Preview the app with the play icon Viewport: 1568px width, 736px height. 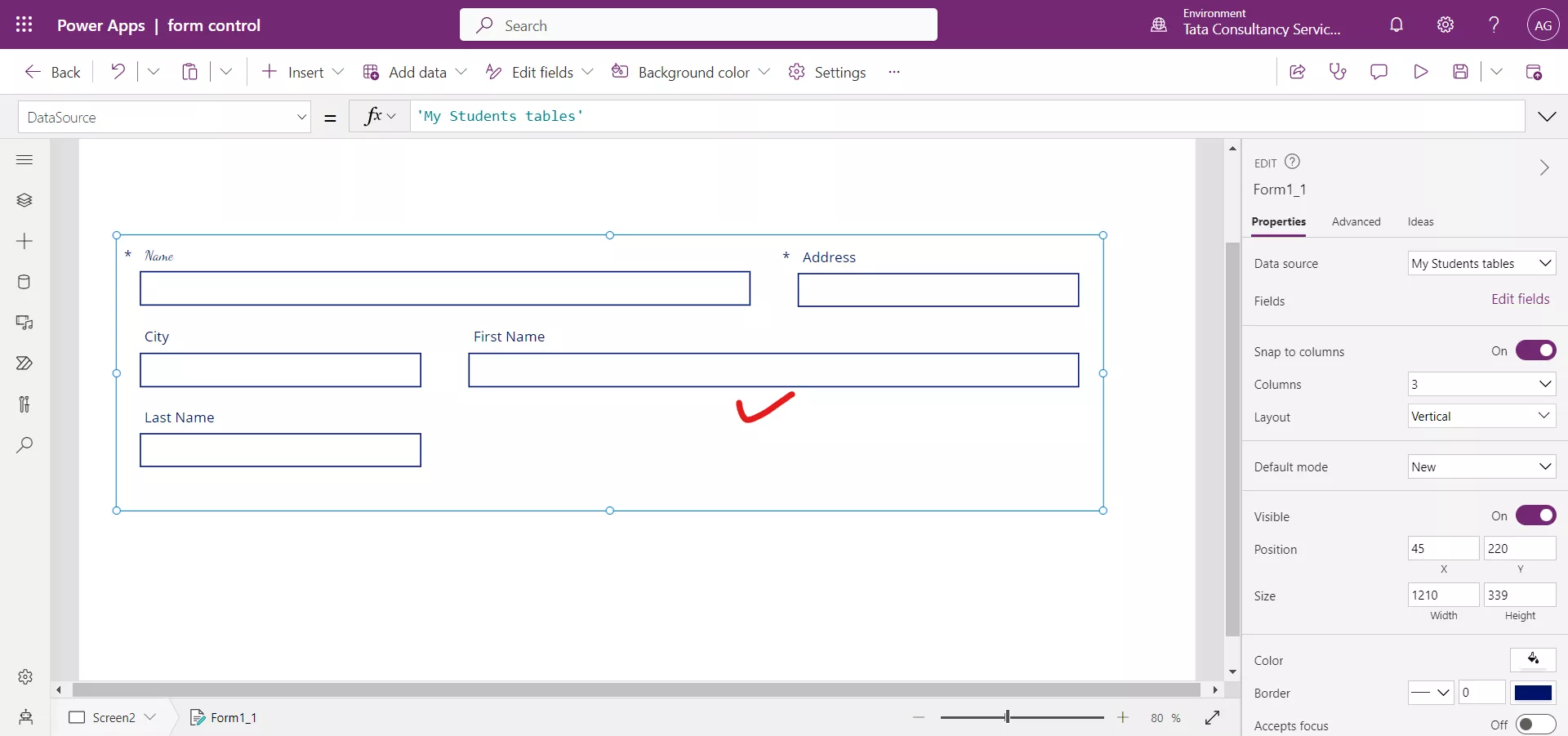(x=1420, y=72)
